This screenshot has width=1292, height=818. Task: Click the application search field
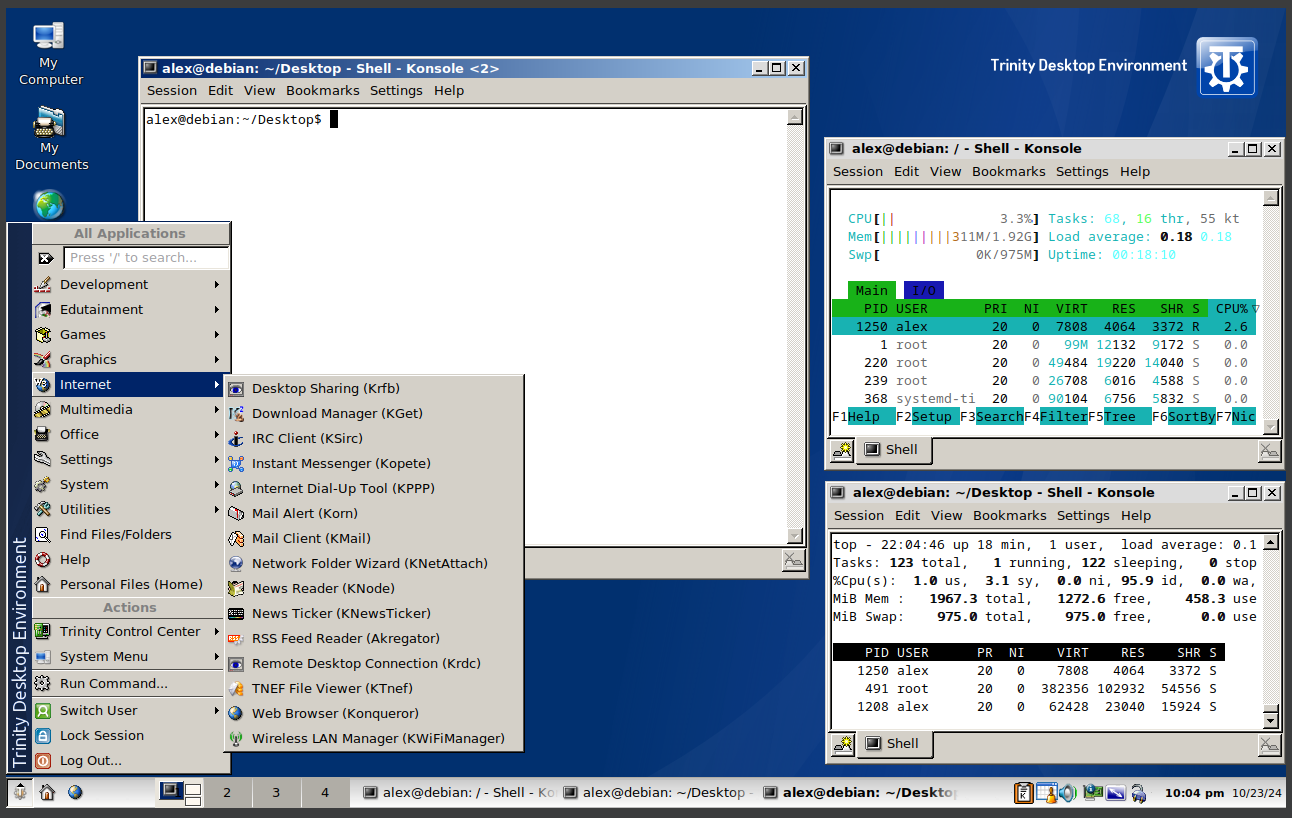coord(147,258)
